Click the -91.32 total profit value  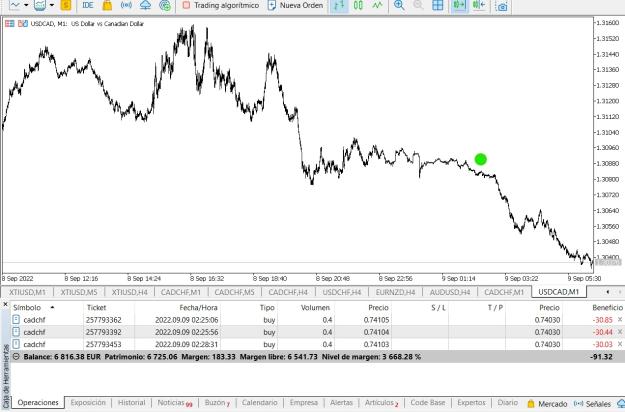[x=601, y=357]
